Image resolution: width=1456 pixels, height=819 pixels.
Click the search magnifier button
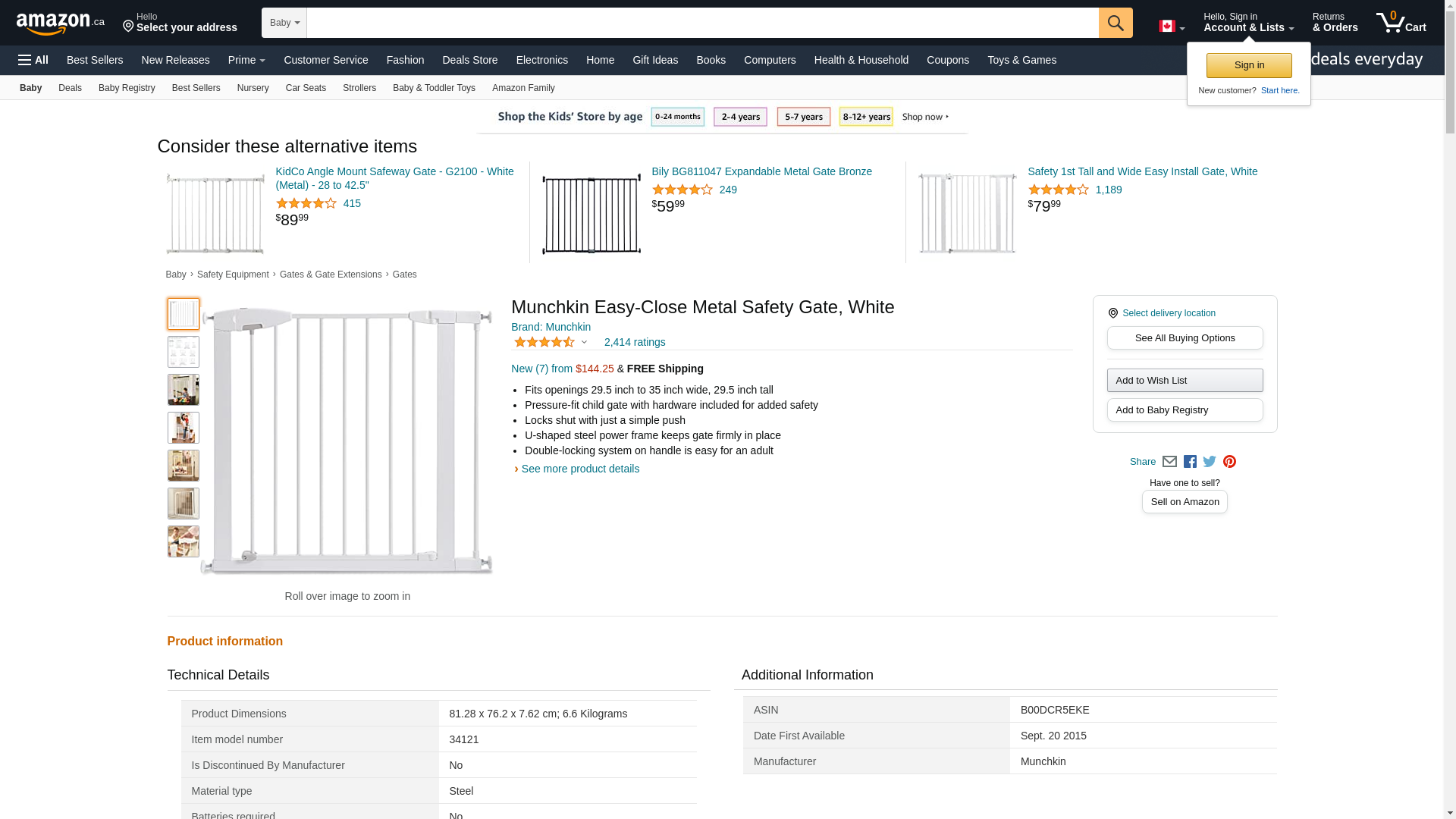(1115, 23)
